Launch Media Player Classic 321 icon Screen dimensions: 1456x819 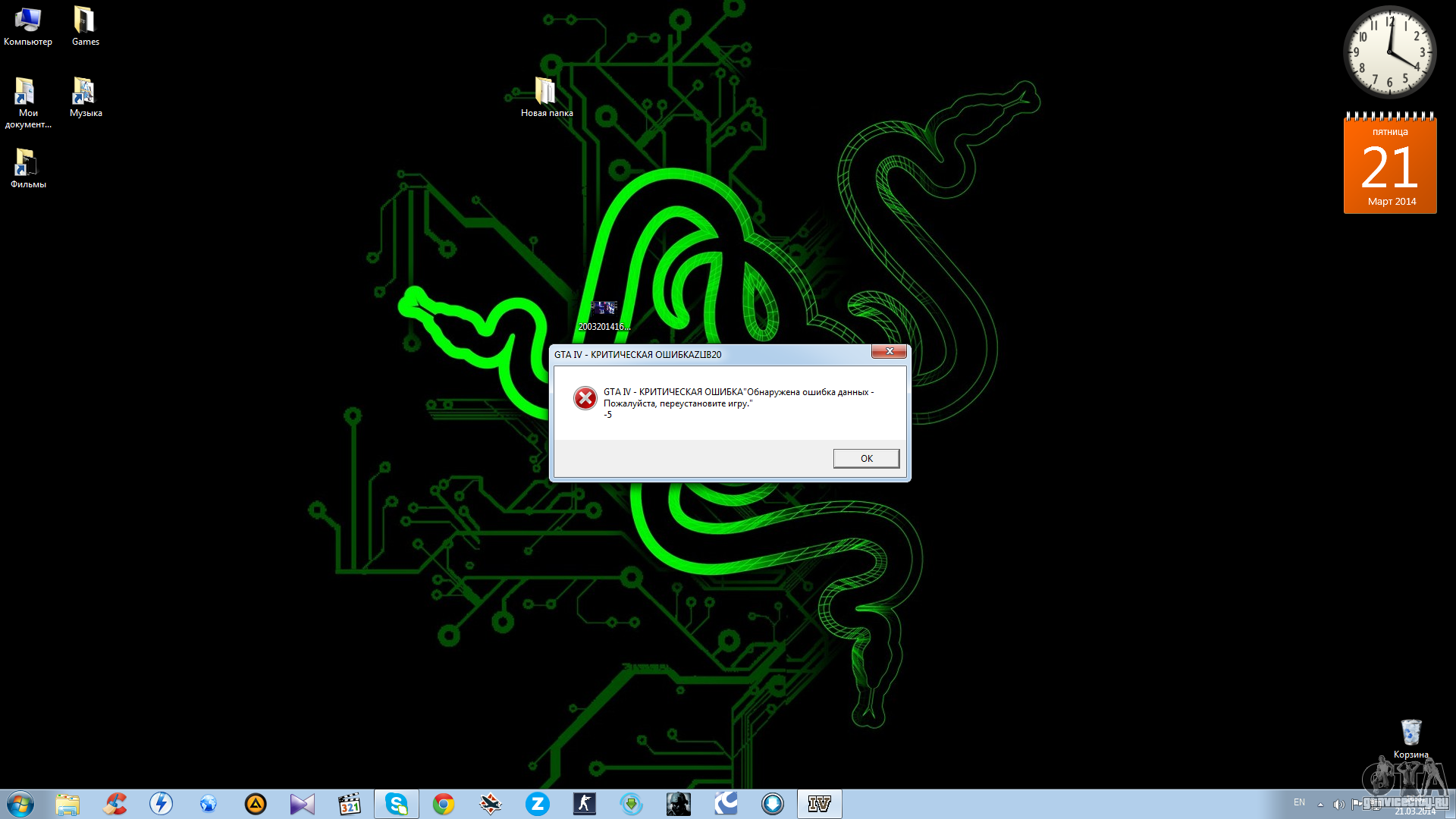point(350,804)
